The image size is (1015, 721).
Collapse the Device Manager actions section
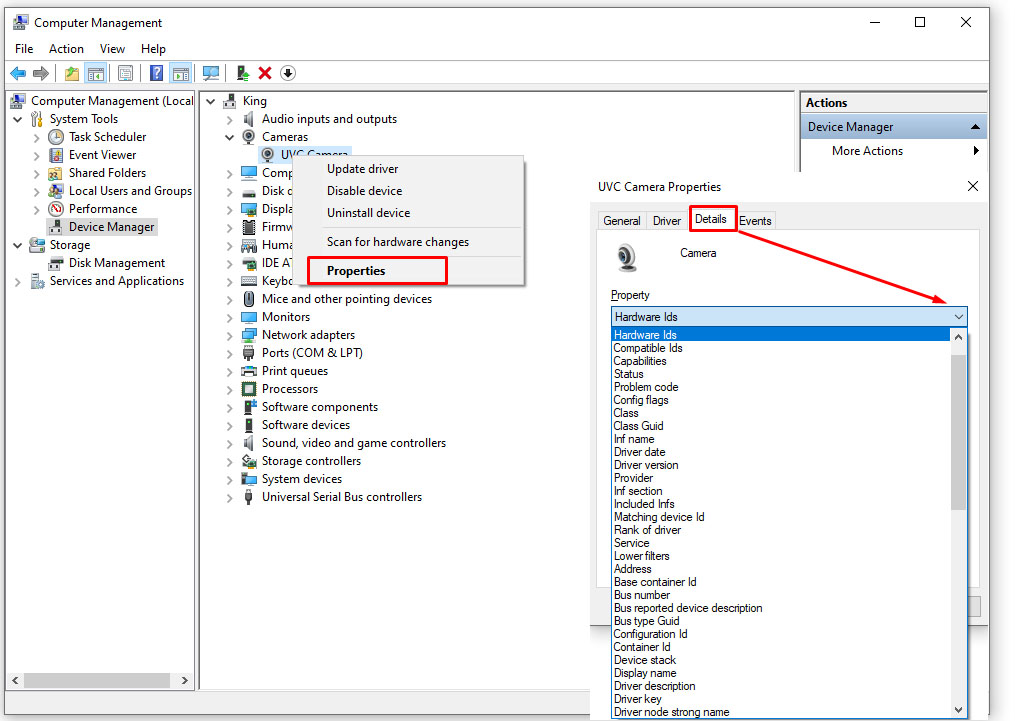point(975,127)
